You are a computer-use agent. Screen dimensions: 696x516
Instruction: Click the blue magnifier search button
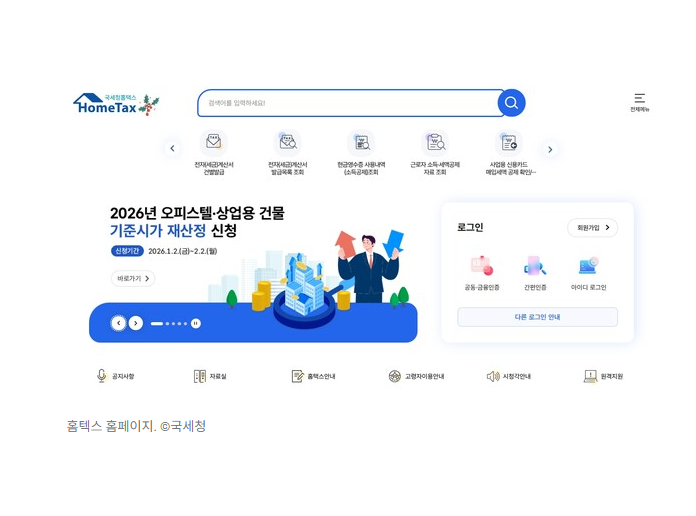pos(511,103)
